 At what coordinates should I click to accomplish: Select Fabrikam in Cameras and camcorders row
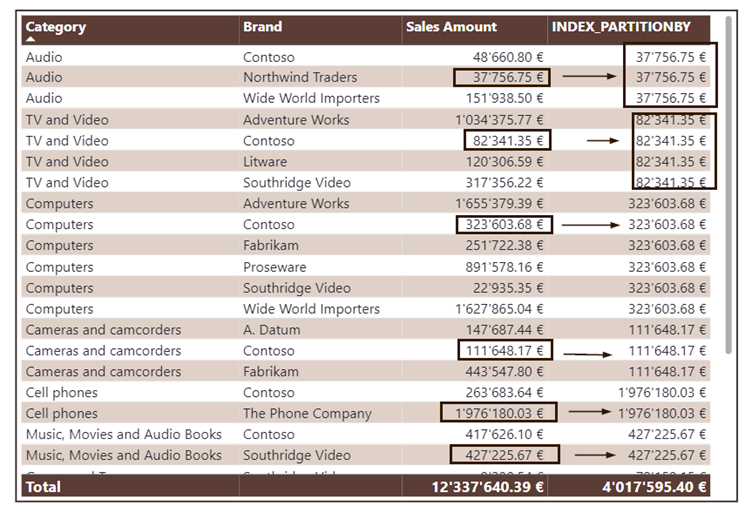[x=270, y=372]
